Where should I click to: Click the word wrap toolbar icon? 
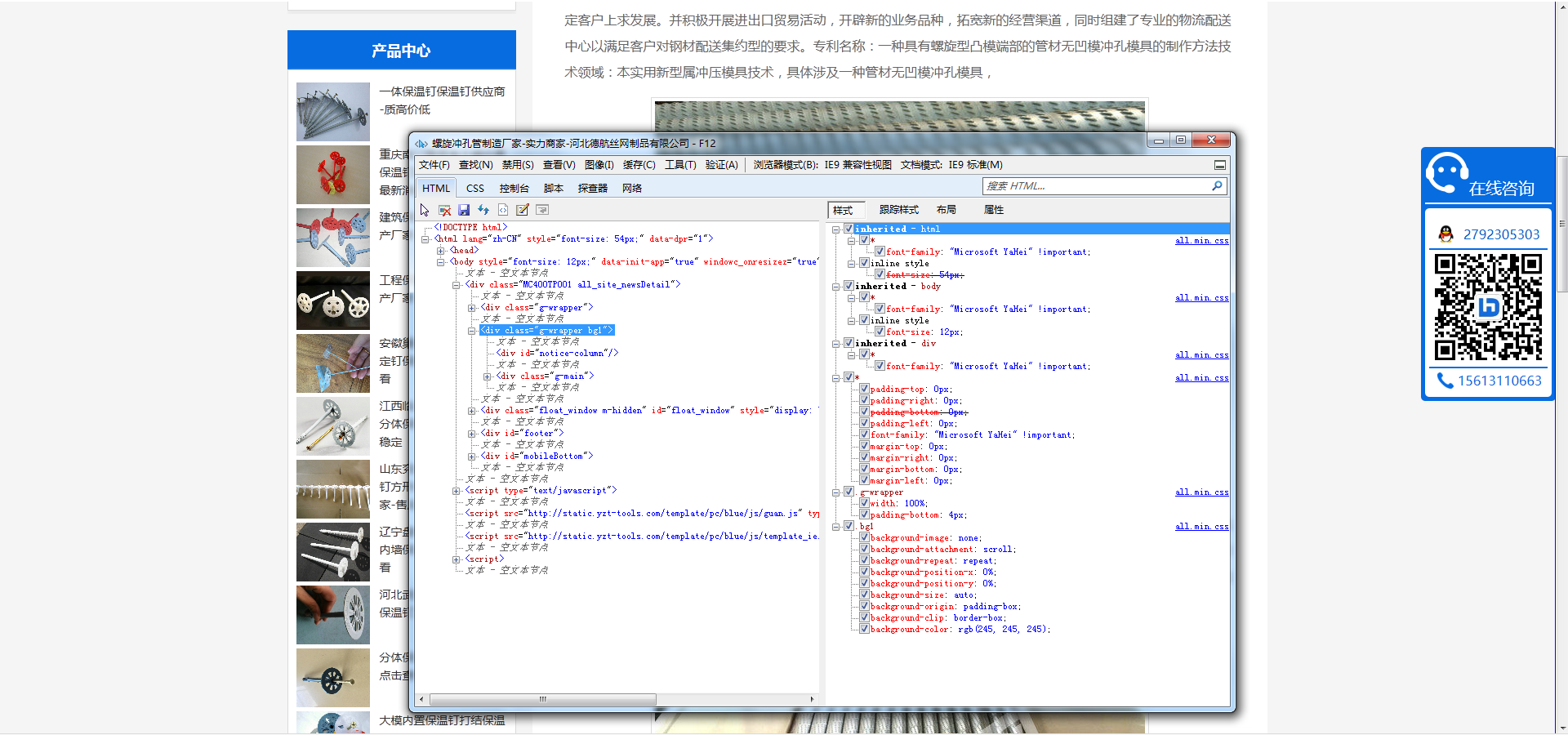(542, 210)
